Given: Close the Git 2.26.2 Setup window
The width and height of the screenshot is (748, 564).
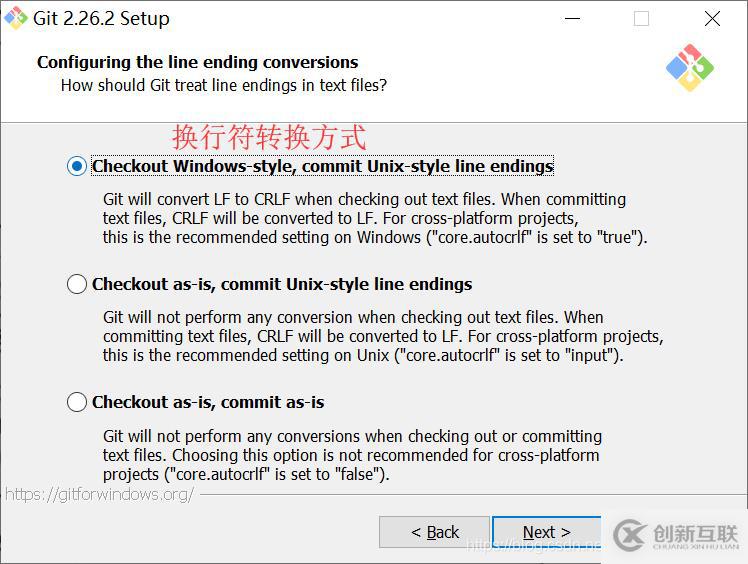Looking at the screenshot, I should pyautogui.click(x=712, y=18).
